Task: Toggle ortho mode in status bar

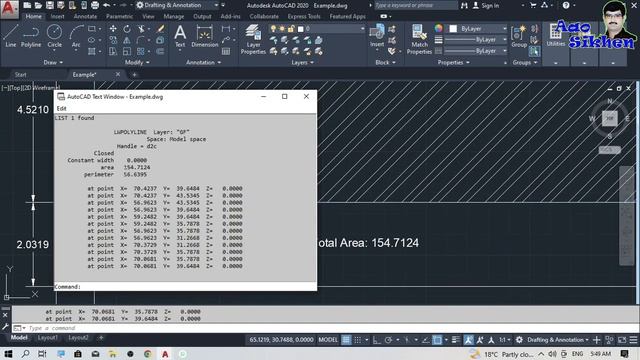Action: (x=376, y=340)
